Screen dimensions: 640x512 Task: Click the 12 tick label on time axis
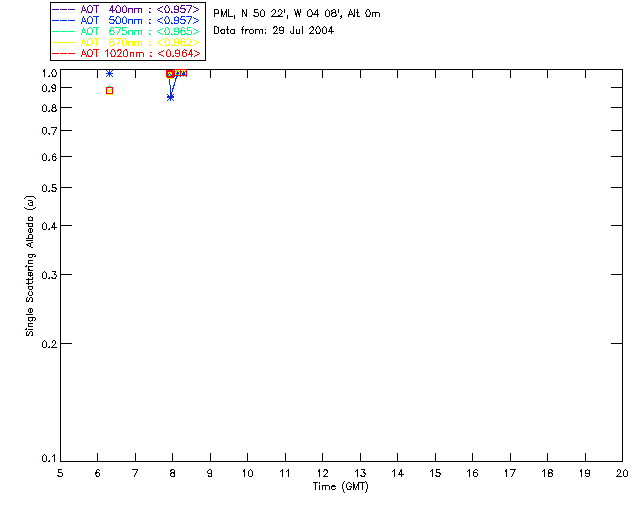(x=322, y=472)
